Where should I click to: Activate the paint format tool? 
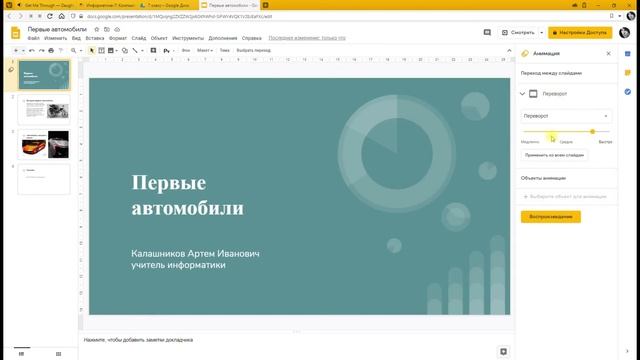pyautogui.click(x=61, y=50)
